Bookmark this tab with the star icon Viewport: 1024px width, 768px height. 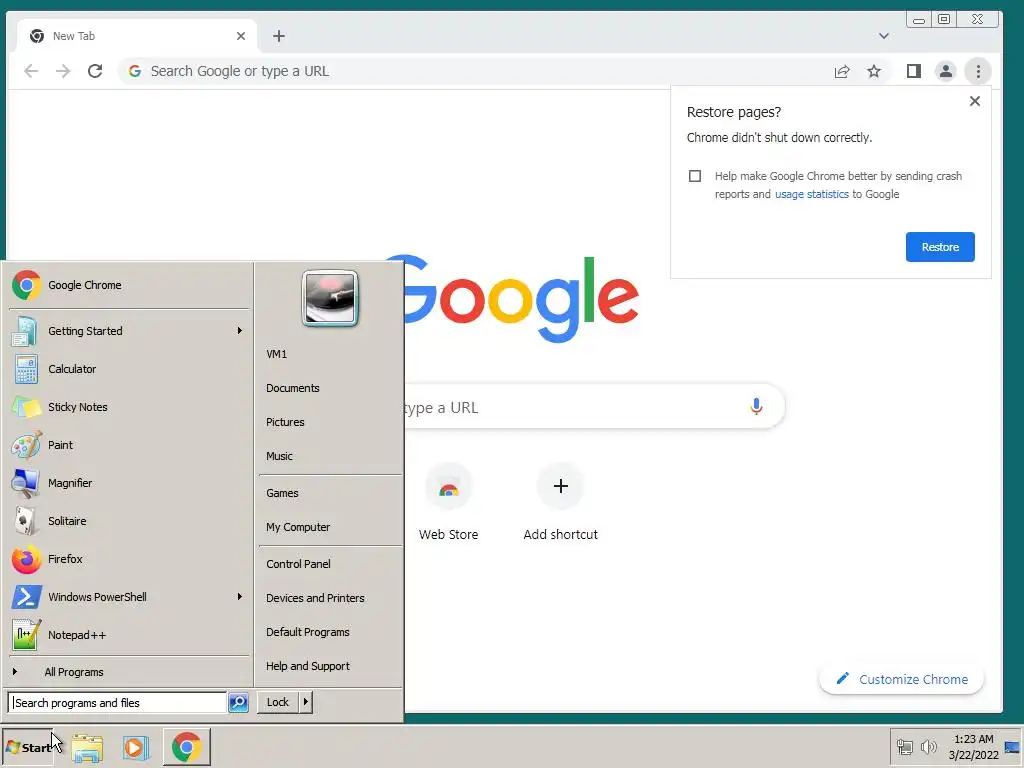[874, 71]
